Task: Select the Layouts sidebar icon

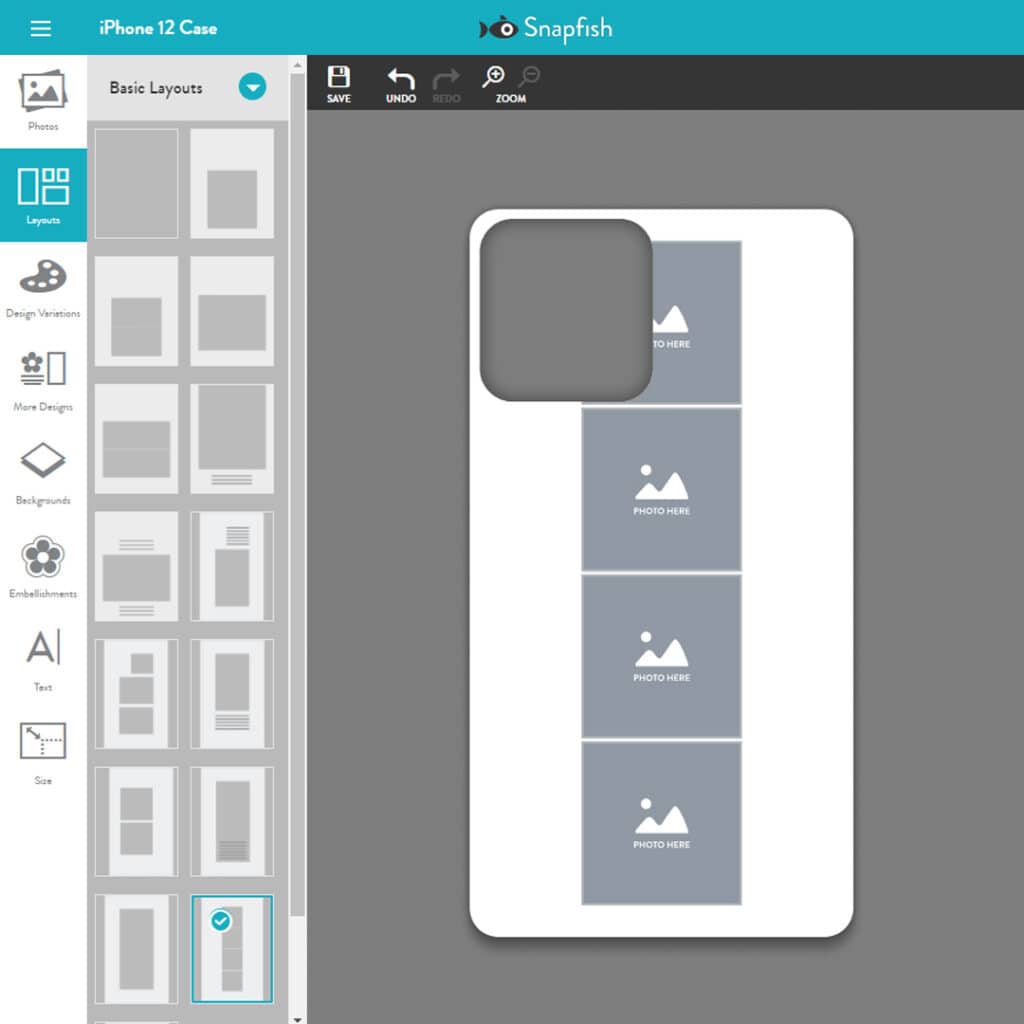Action: click(x=43, y=190)
